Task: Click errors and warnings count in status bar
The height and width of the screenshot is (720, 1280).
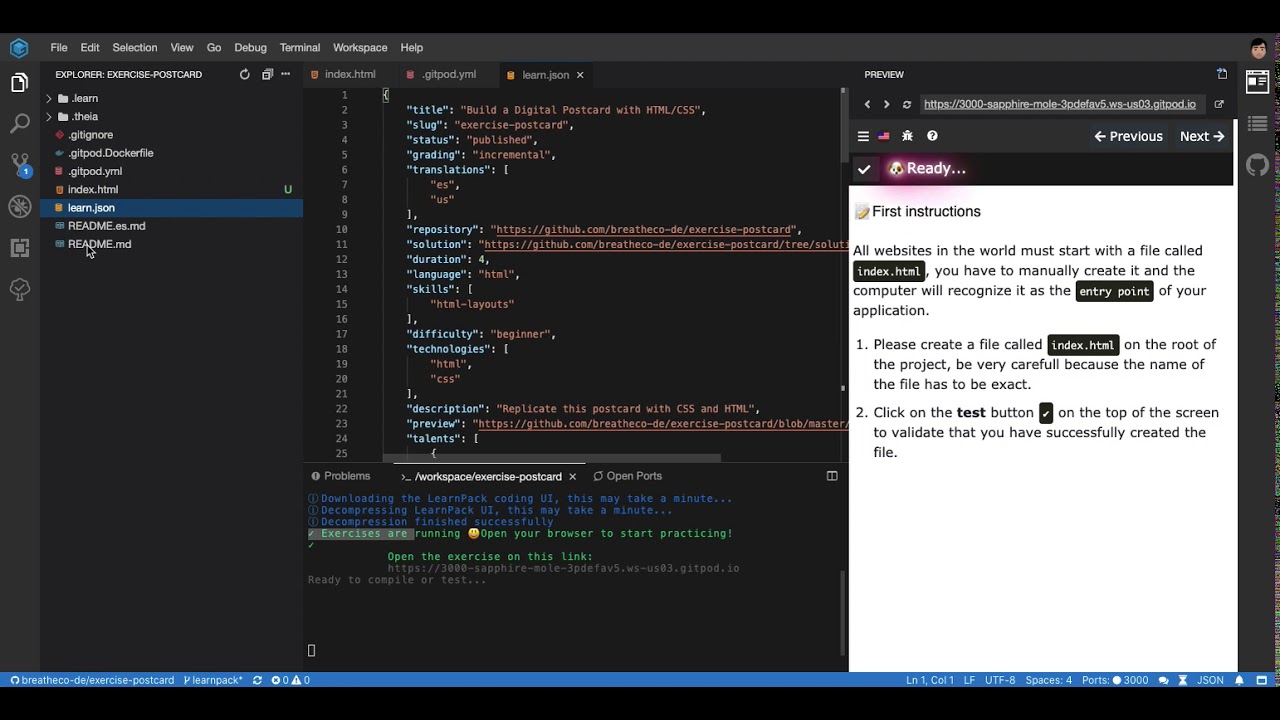Action: (x=291, y=680)
